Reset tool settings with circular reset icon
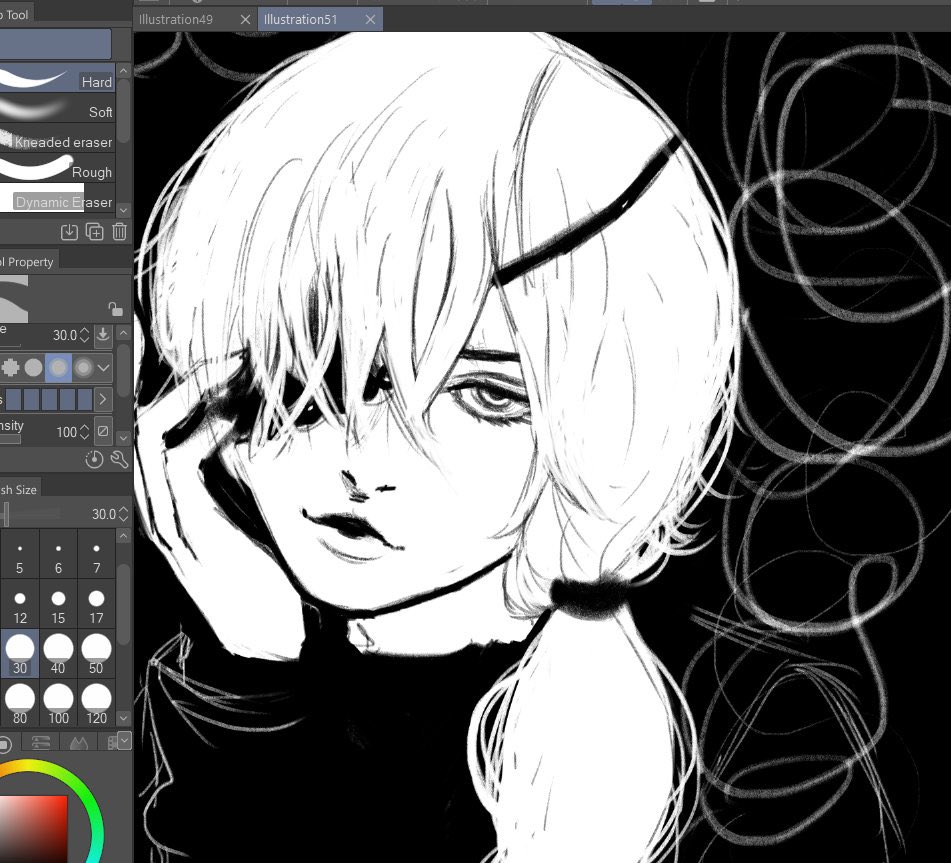 tap(94, 460)
